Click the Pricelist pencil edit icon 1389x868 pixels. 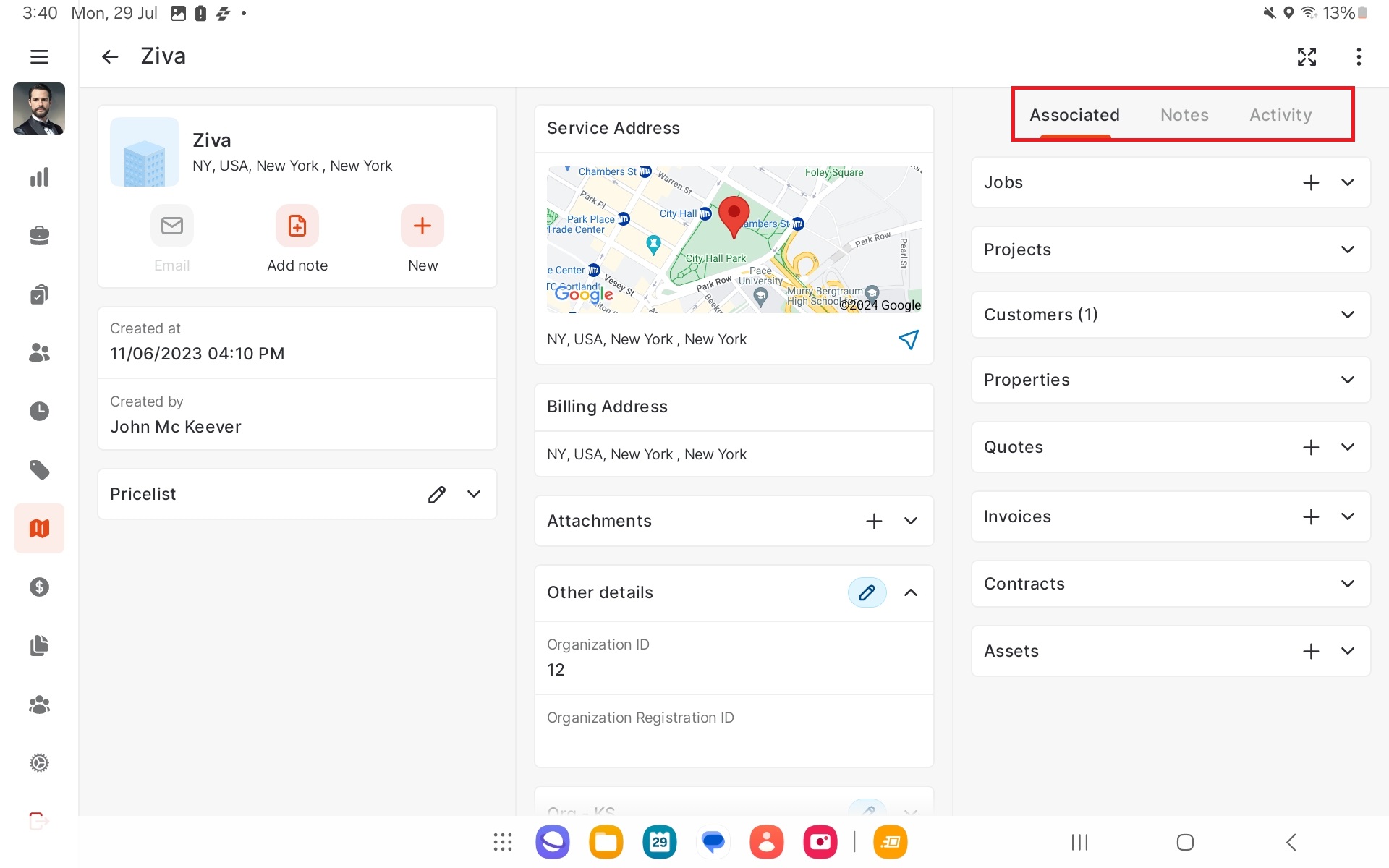(x=436, y=494)
